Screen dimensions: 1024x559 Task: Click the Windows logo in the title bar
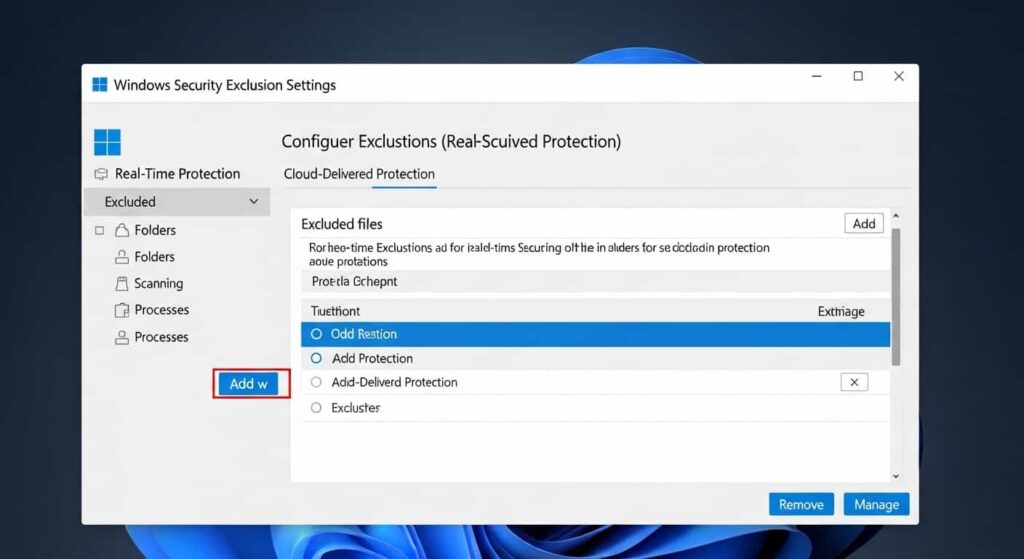tap(100, 85)
